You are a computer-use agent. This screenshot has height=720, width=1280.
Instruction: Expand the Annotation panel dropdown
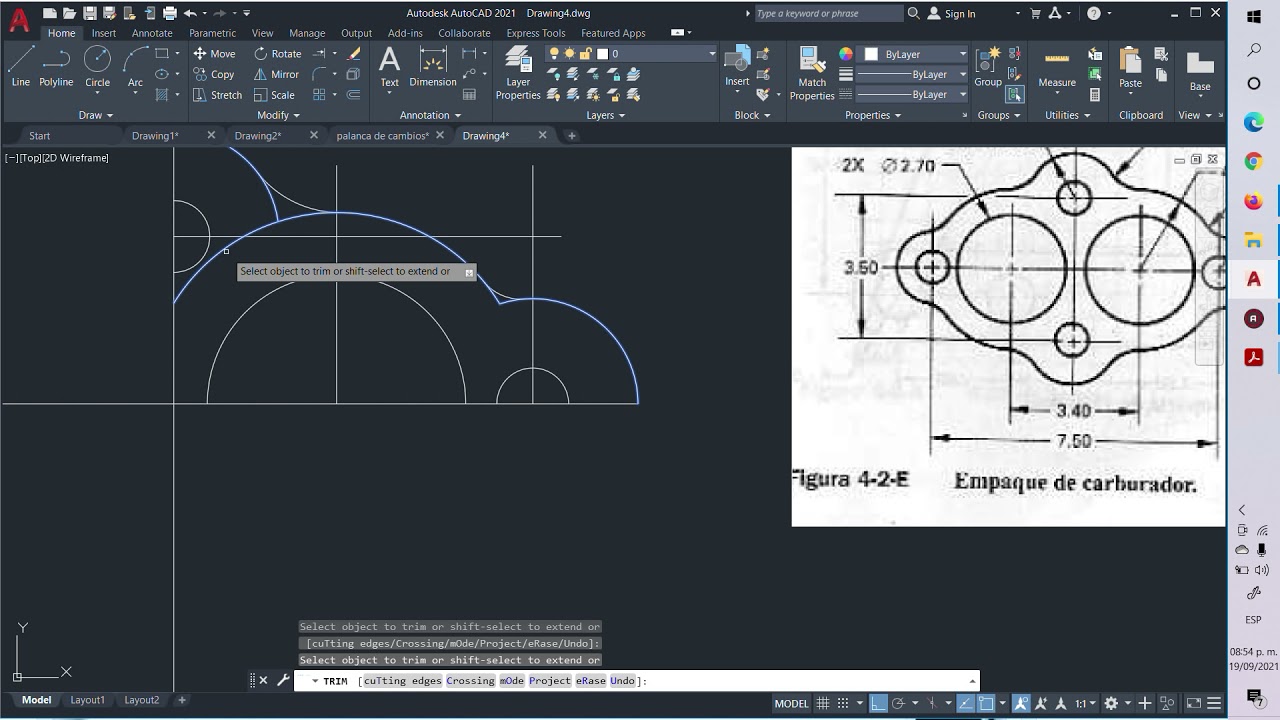coord(430,115)
